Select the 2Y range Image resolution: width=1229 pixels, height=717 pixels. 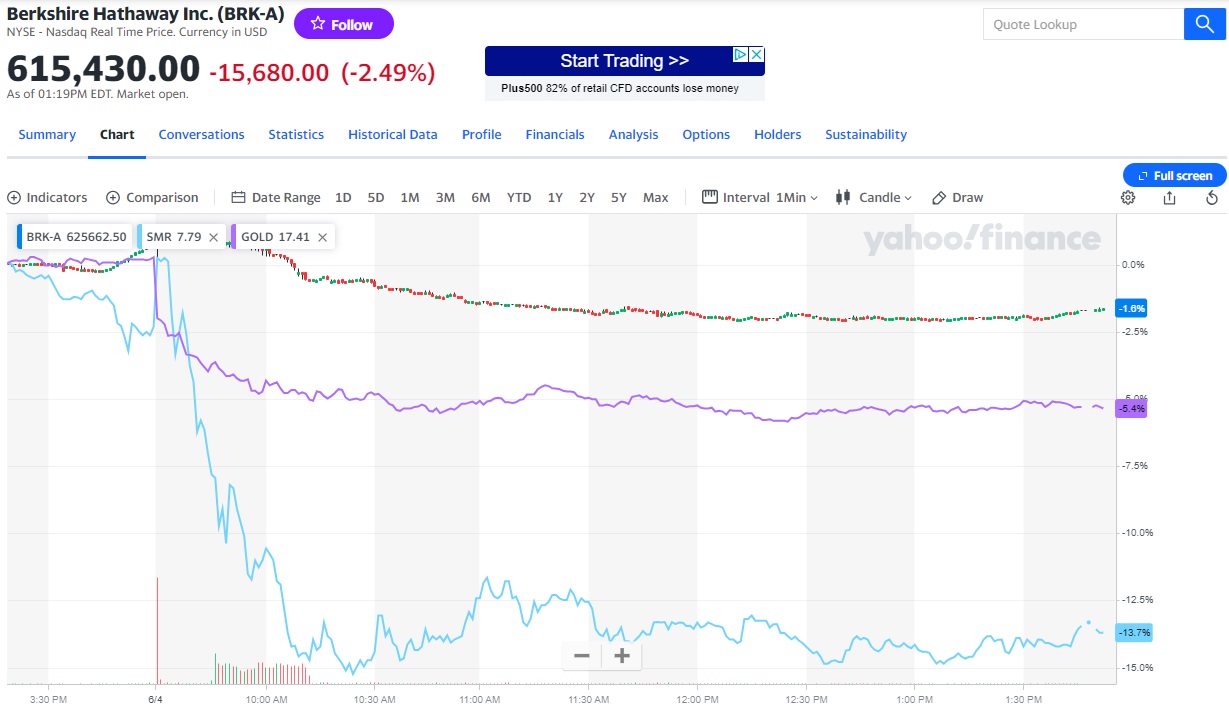587,197
